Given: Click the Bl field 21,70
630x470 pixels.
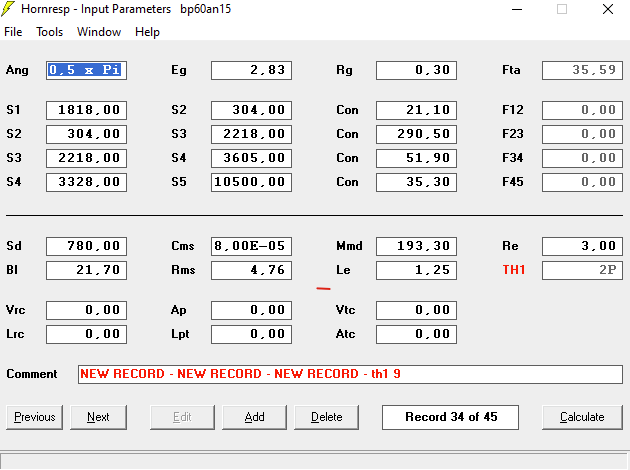Looking at the screenshot, I should coord(86,270).
